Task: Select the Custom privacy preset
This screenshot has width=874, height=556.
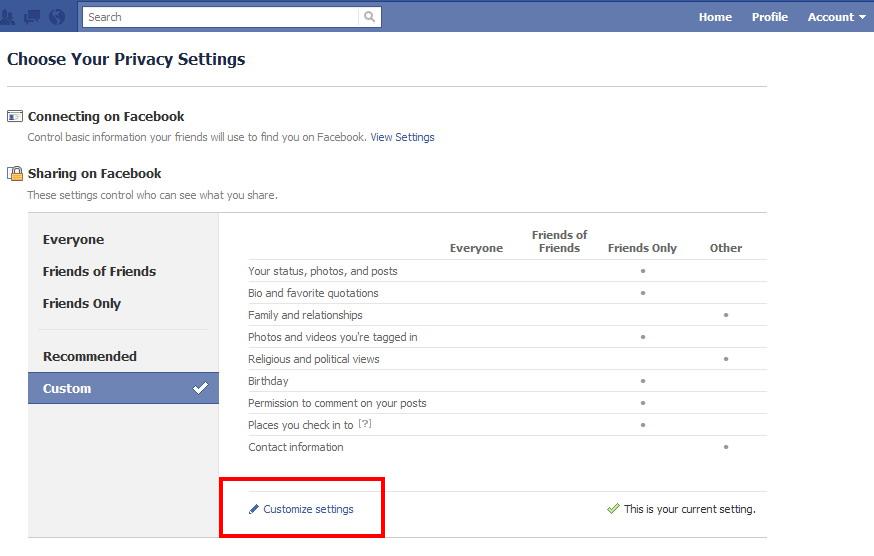Action: tap(123, 388)
